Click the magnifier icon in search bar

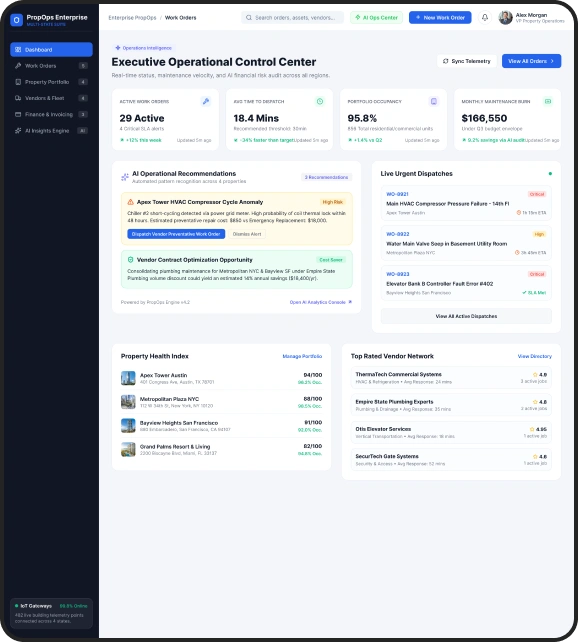pos(248,18)
